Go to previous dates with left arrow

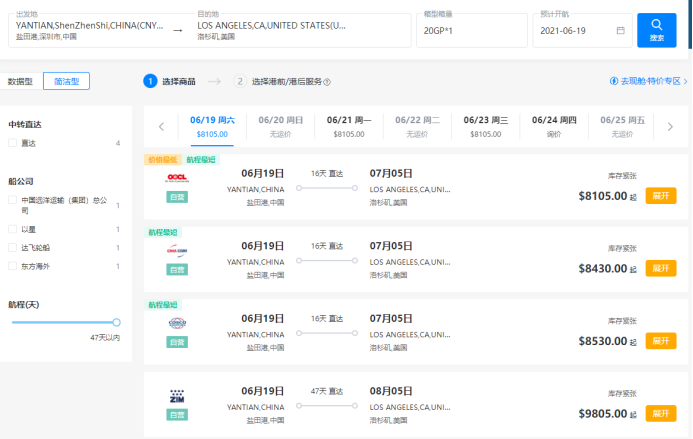click(x=161, y=126)
